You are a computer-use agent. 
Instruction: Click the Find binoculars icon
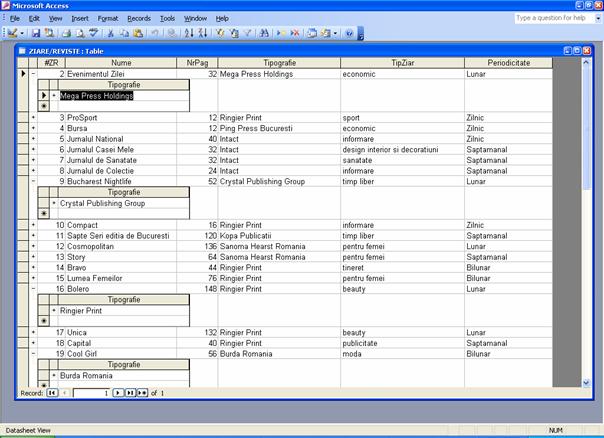click(263, 33)
